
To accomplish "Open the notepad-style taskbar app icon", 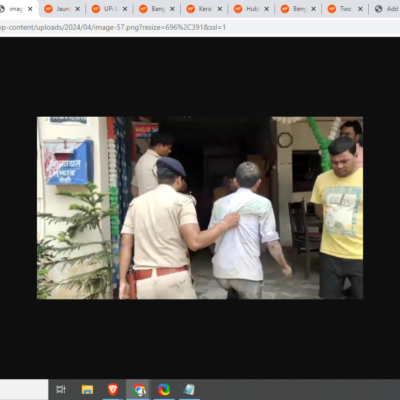I will point(189,389).
